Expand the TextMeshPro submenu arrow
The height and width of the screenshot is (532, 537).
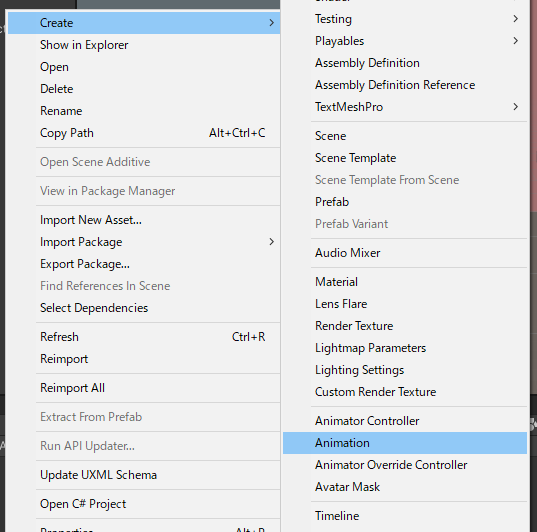tap(516, 107)
